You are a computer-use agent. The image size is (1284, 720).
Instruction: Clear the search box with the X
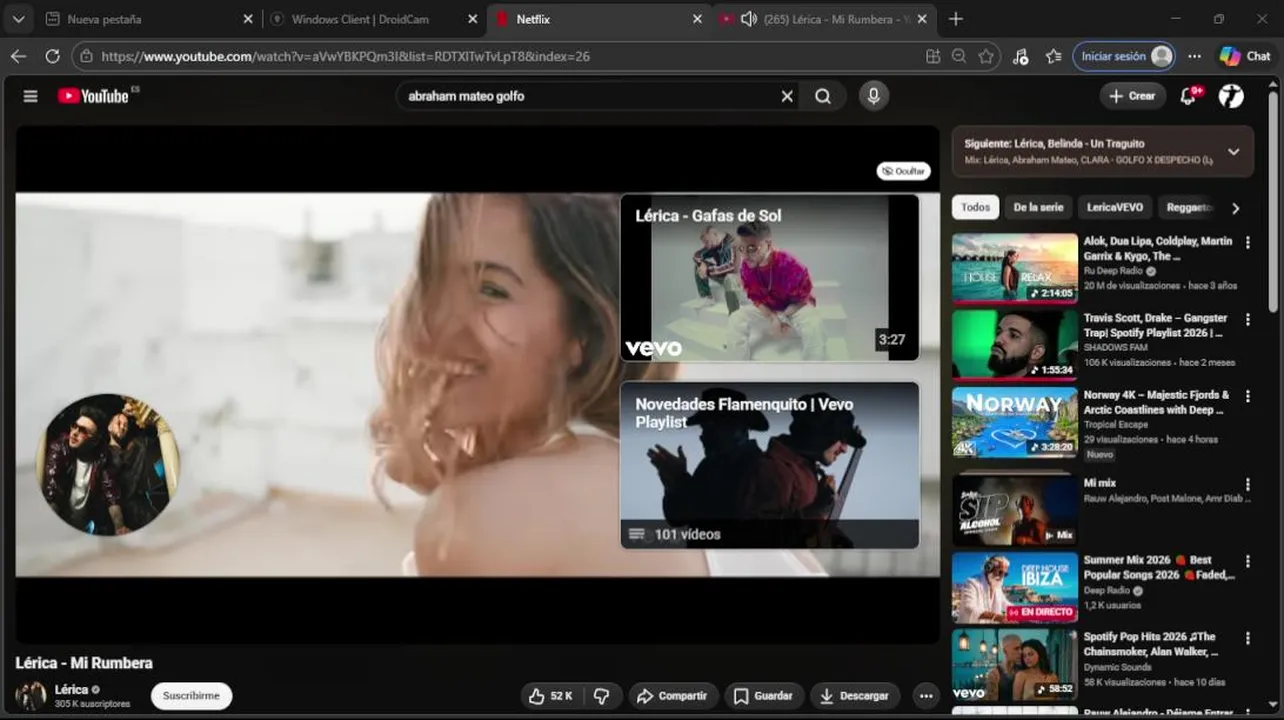click(x=787, y=96)
